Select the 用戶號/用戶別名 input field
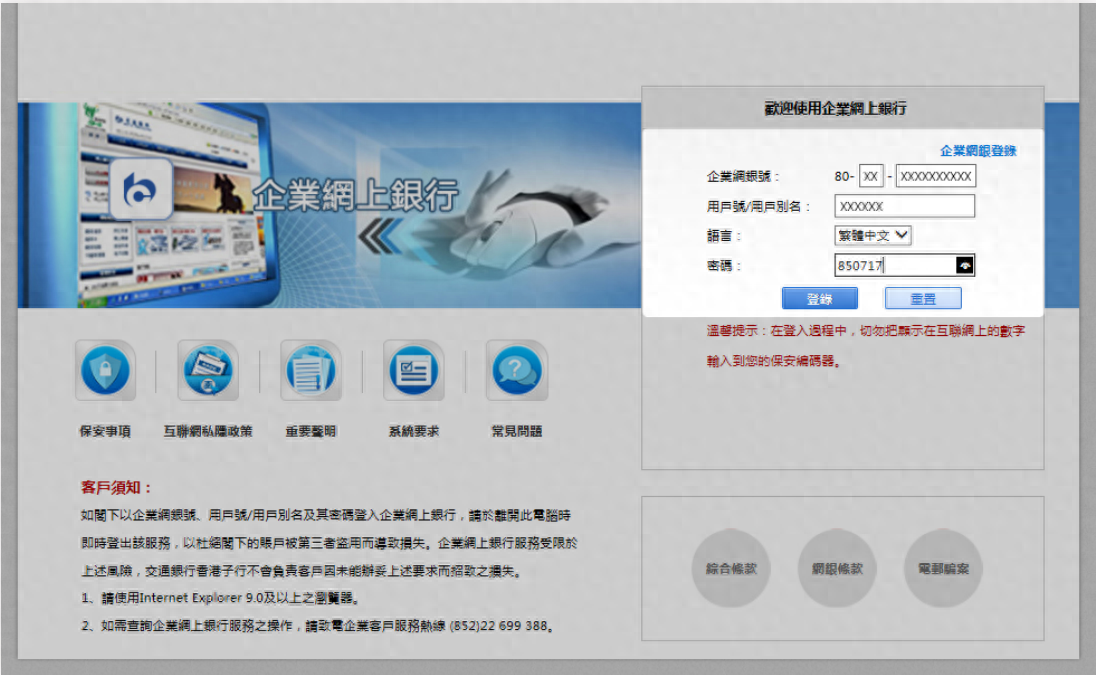1096x675 pixels. point(904,206)
